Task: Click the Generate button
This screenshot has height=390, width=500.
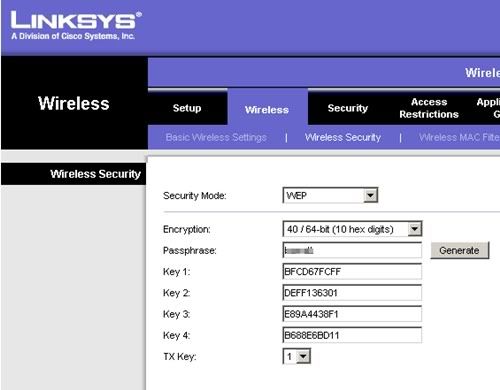Action: (x=460, y=250)
